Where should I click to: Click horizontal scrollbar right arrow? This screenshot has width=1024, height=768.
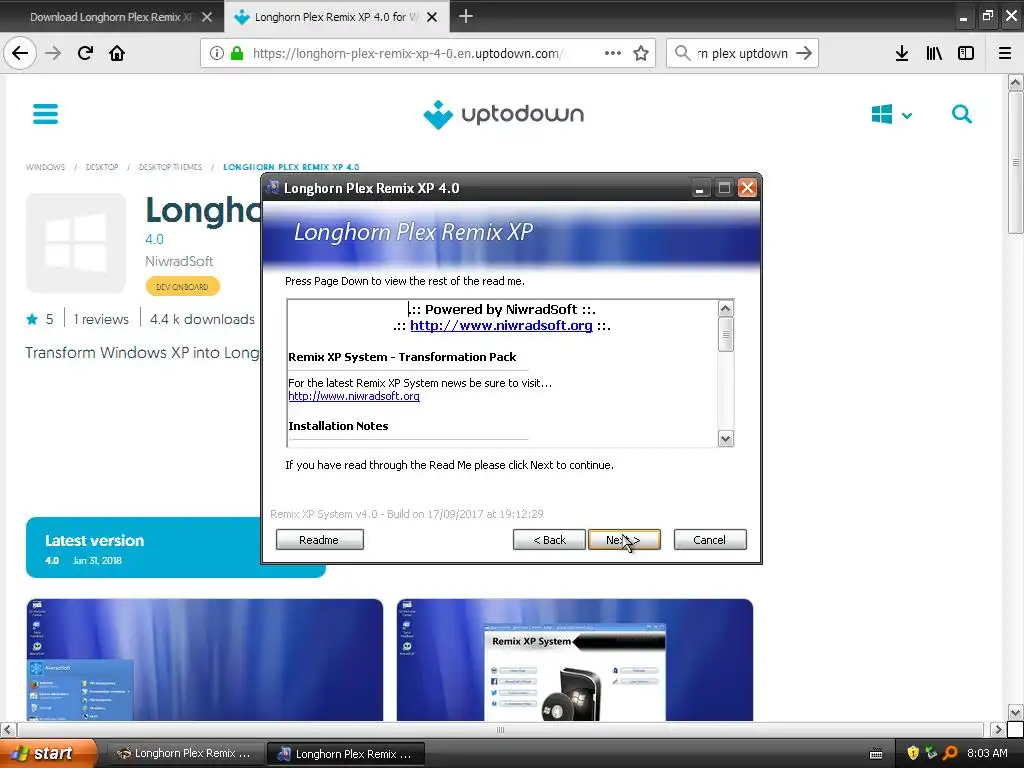click(x=997, y=729)
